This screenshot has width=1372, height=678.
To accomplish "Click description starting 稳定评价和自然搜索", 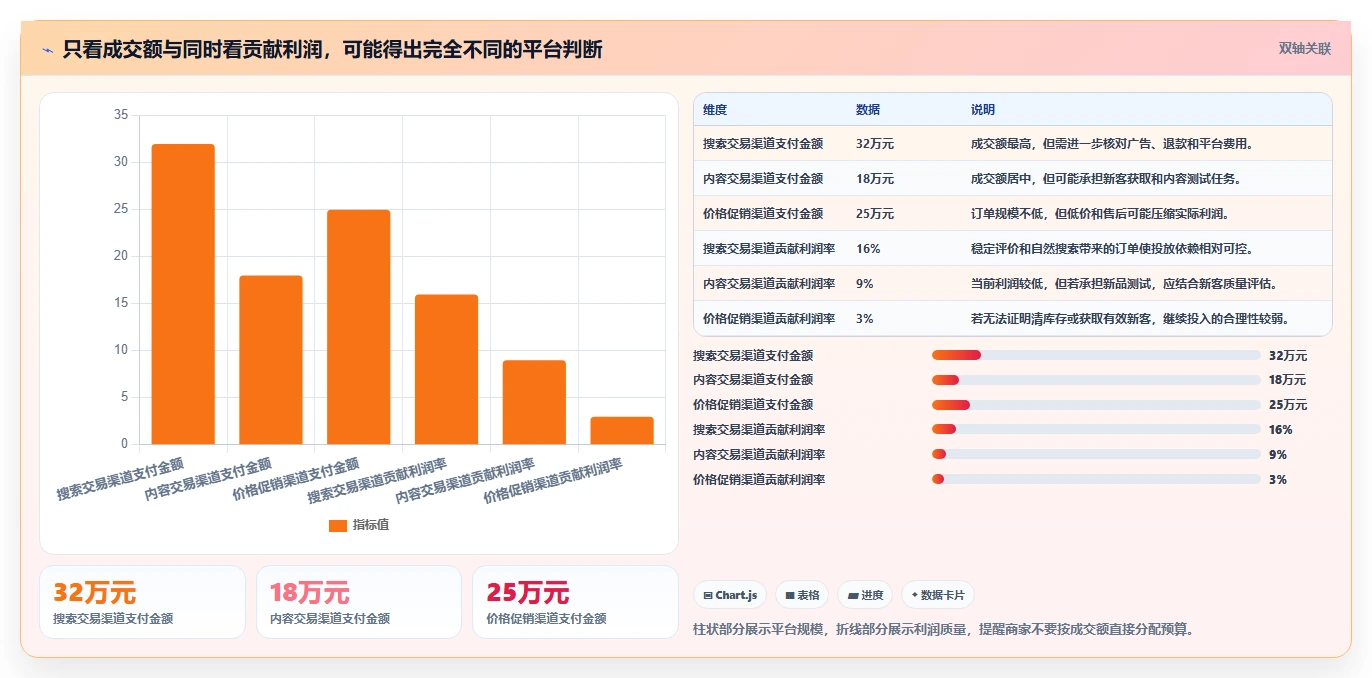I will click(x=1112, y=249).
